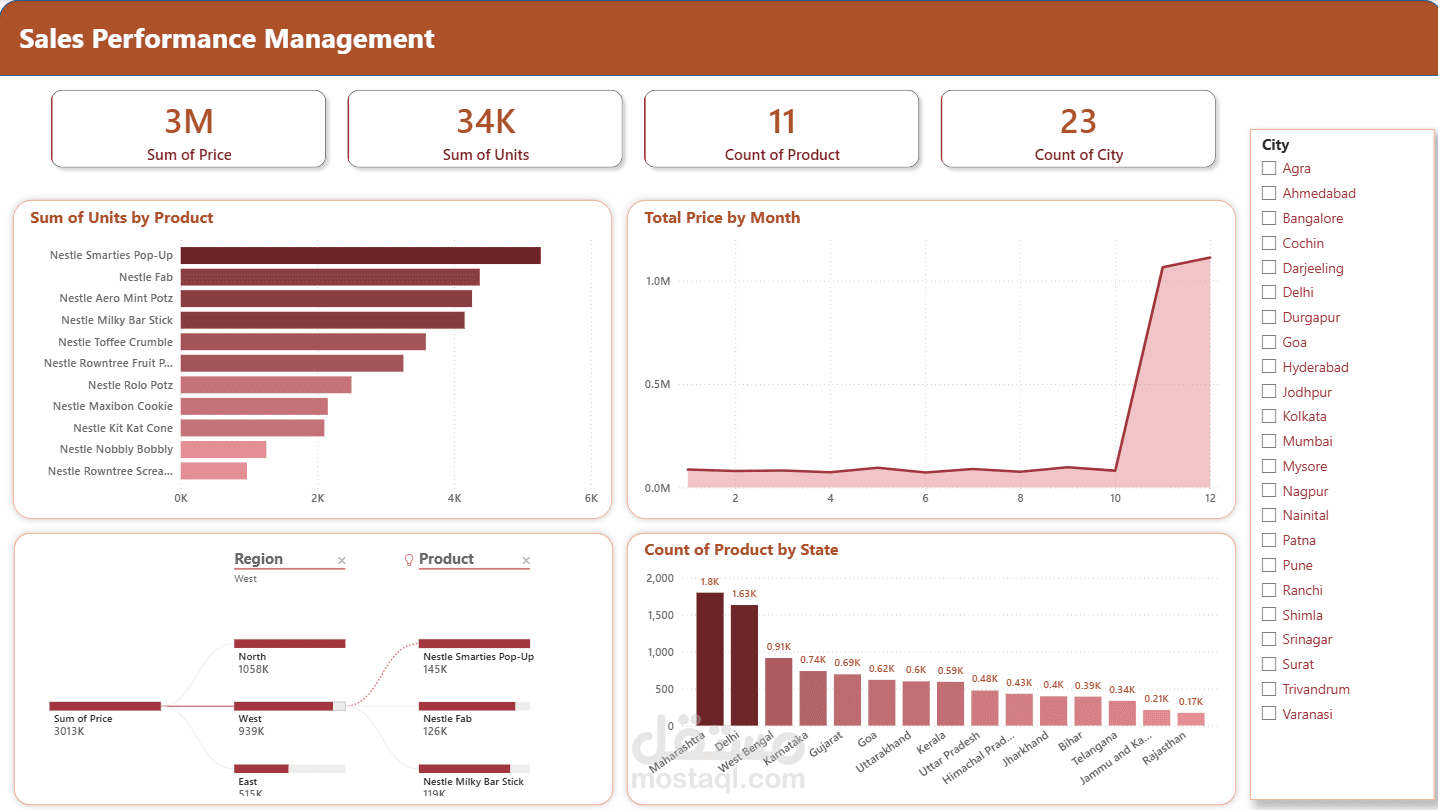Click the East region node bar

coord(290,768)
